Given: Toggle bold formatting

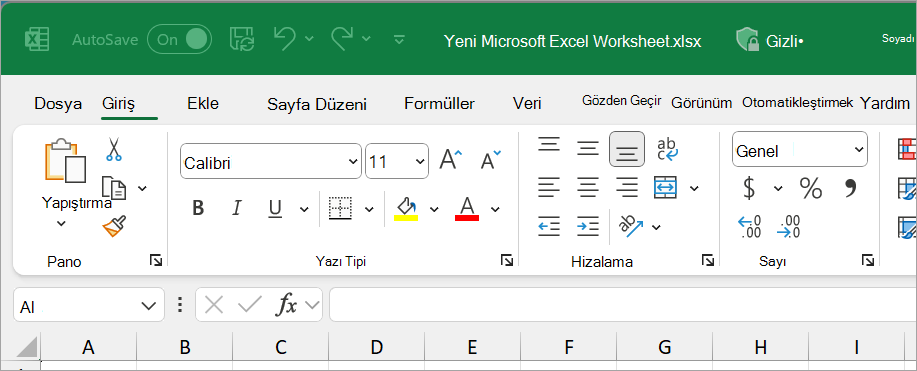Looking at the screenshot, I should click(x=198, y=208).
